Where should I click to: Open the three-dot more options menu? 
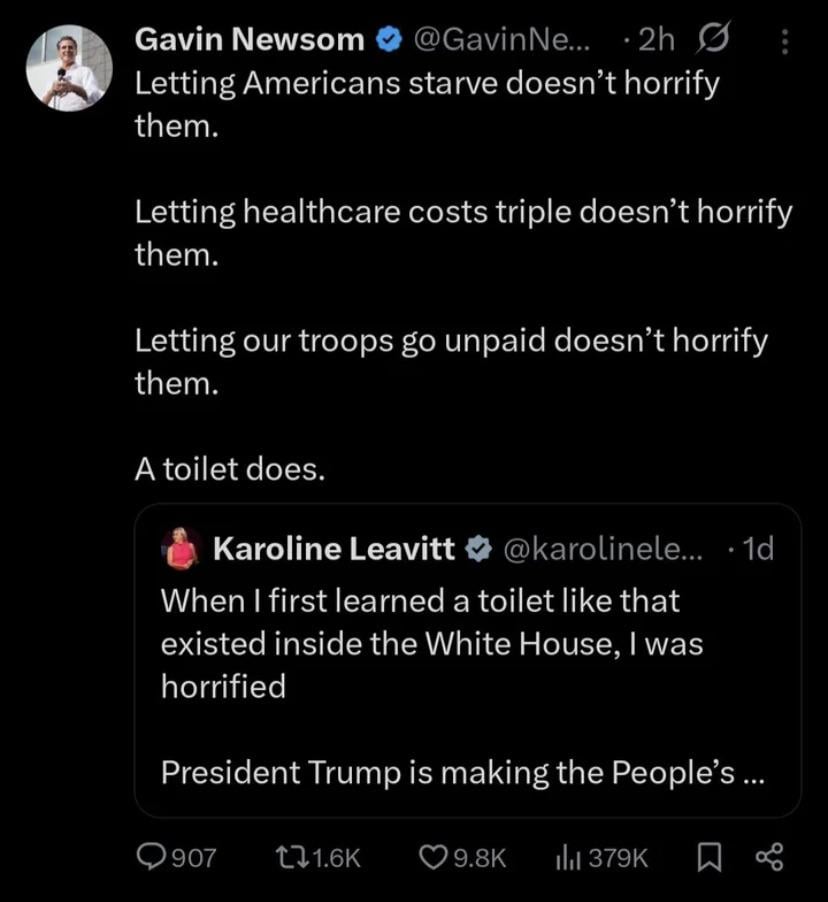(x=783, y=41)
